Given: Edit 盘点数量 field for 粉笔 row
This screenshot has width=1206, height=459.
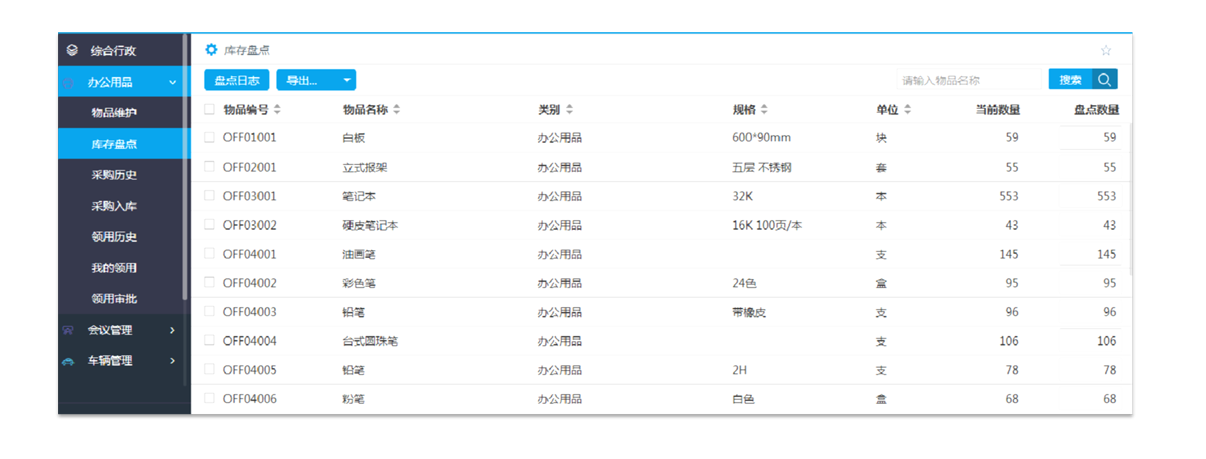Looking at the screenshot, I should pos(1090,399).
